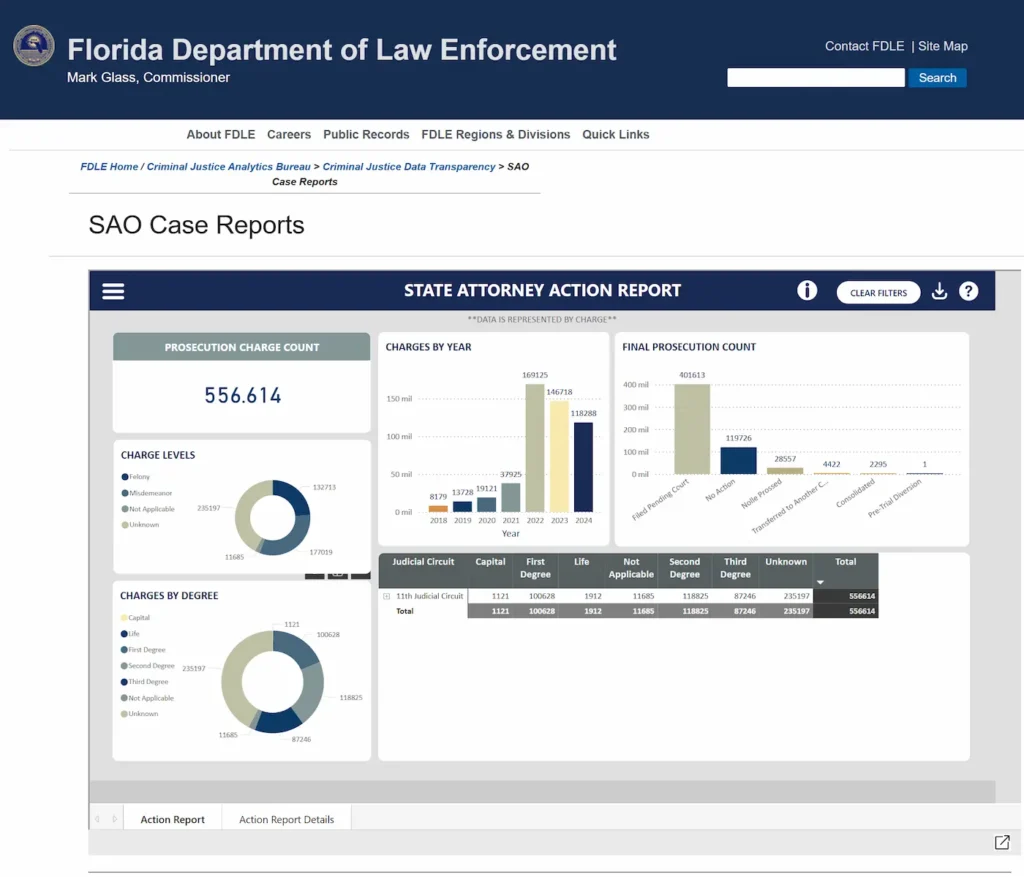Viewport: 1024px width, 877px height.
Task: Click the FDLE seal logo
Action: point(34,46)
